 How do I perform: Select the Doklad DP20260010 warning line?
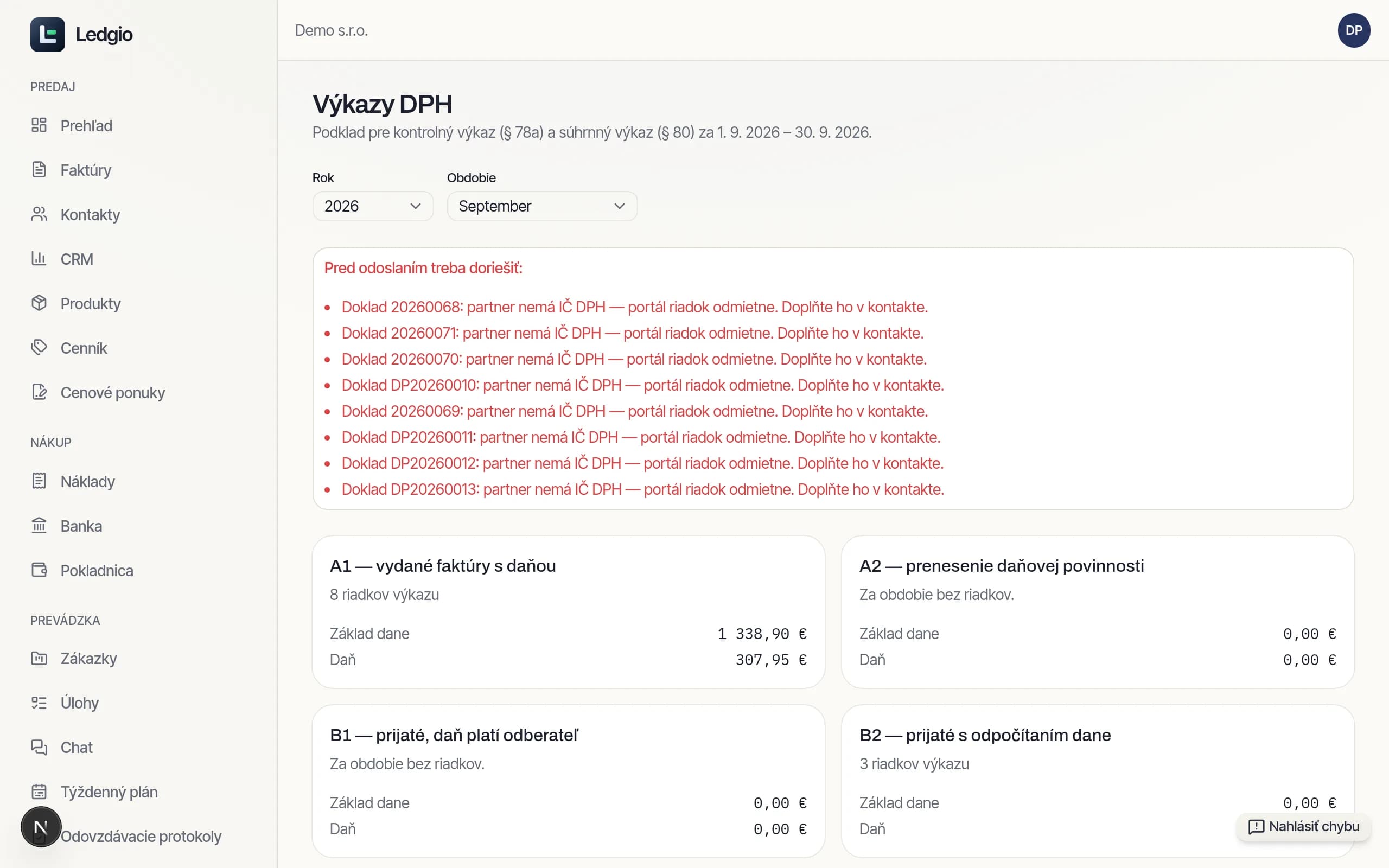tap(642, 385)
